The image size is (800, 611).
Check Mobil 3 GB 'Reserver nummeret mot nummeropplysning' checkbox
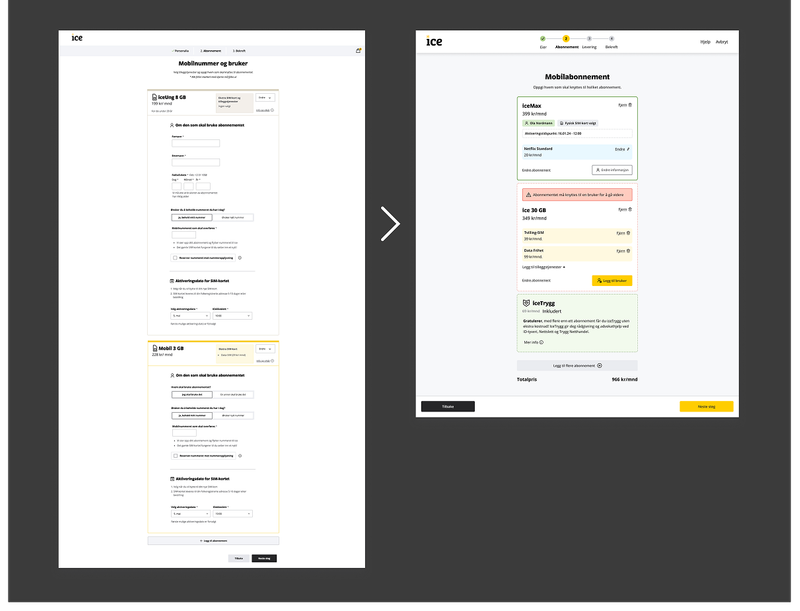pos(176,456)
